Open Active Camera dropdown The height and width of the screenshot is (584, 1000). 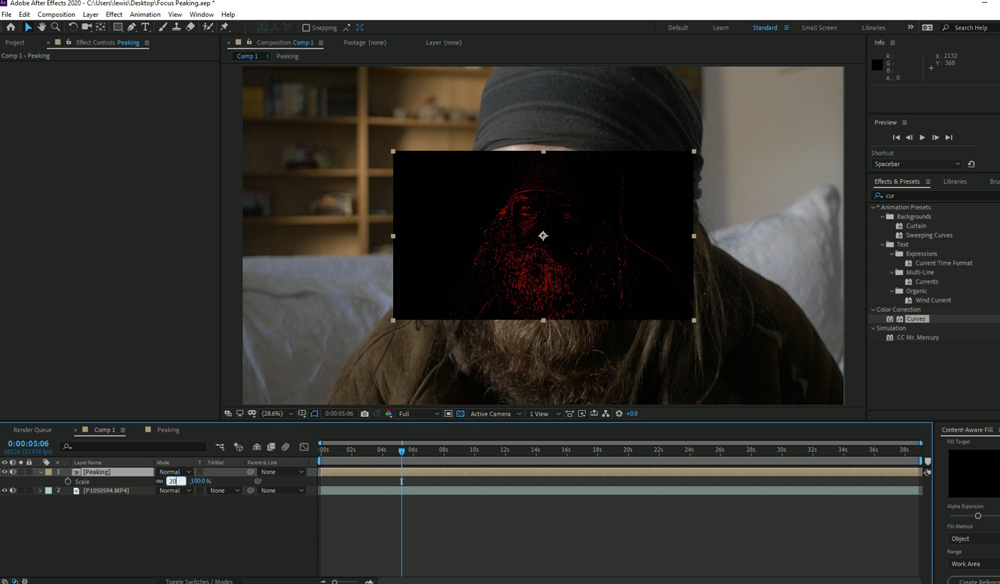click(x=496, y=414)
